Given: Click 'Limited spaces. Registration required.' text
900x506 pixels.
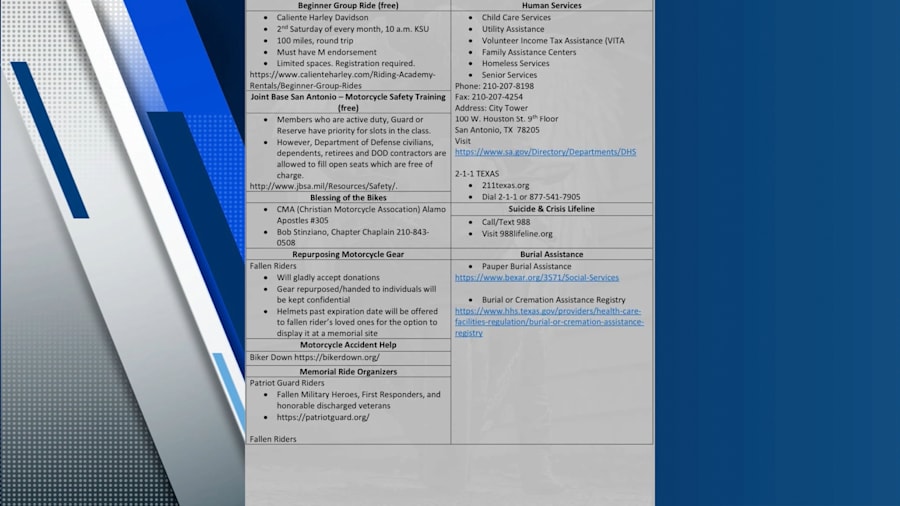Looking at the screenshot, I should tap(346, 64).
